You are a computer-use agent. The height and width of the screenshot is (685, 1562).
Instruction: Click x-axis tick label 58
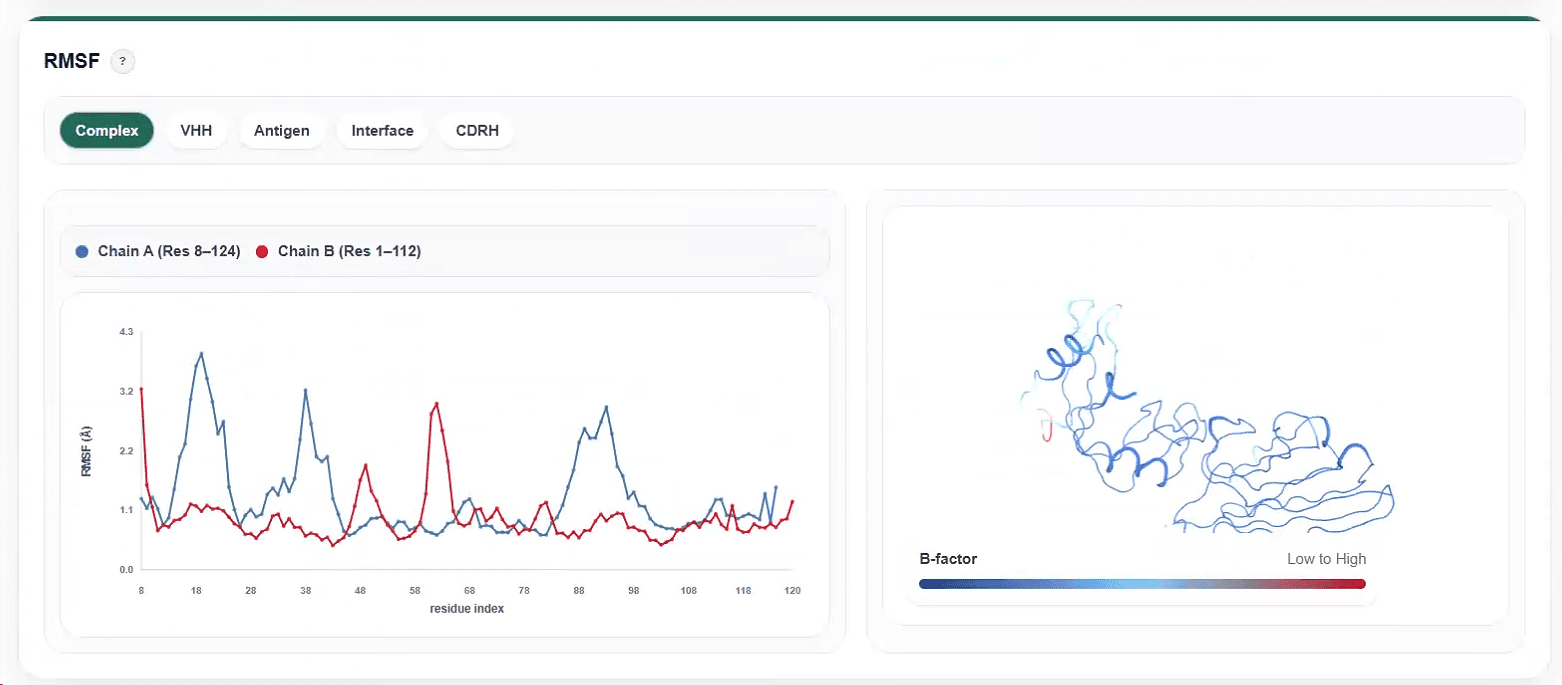(x=415, y=590)
